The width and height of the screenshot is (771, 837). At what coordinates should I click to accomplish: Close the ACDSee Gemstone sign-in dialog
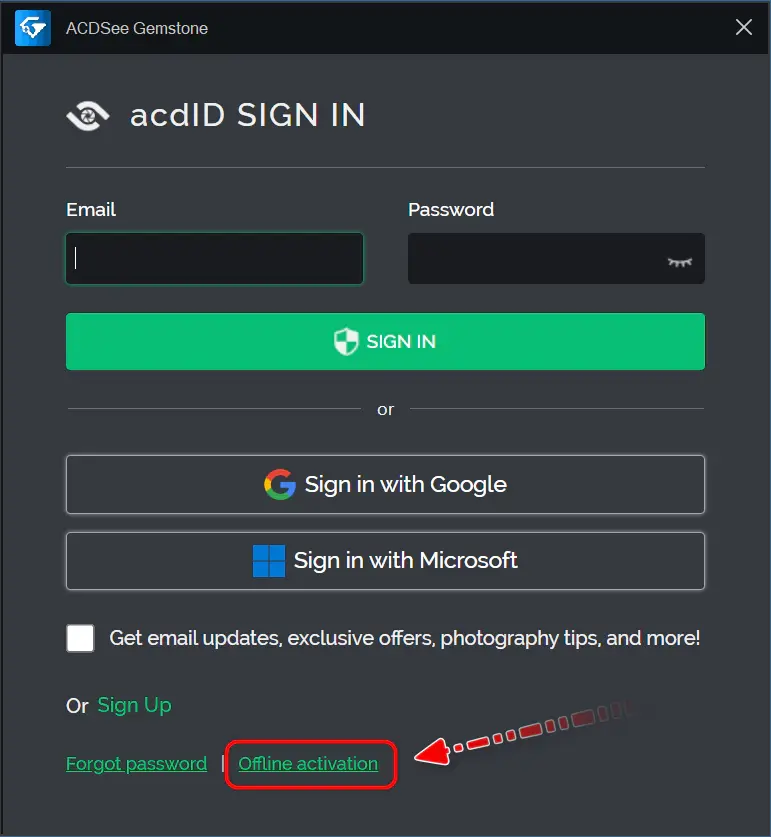tap(744, 27)
